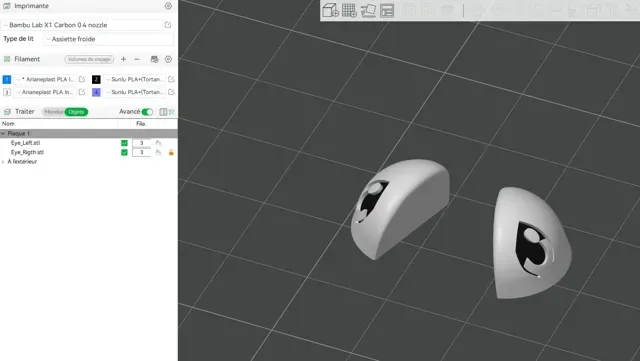Uncheck the Eye_Rigth.stl printable checkbox
640x361 pixels.
pyautogui.click(x=124, y=152)
